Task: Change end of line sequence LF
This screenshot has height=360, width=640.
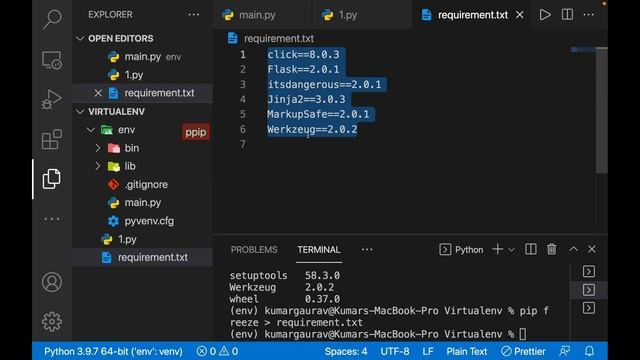Action: tap(428, 351)
